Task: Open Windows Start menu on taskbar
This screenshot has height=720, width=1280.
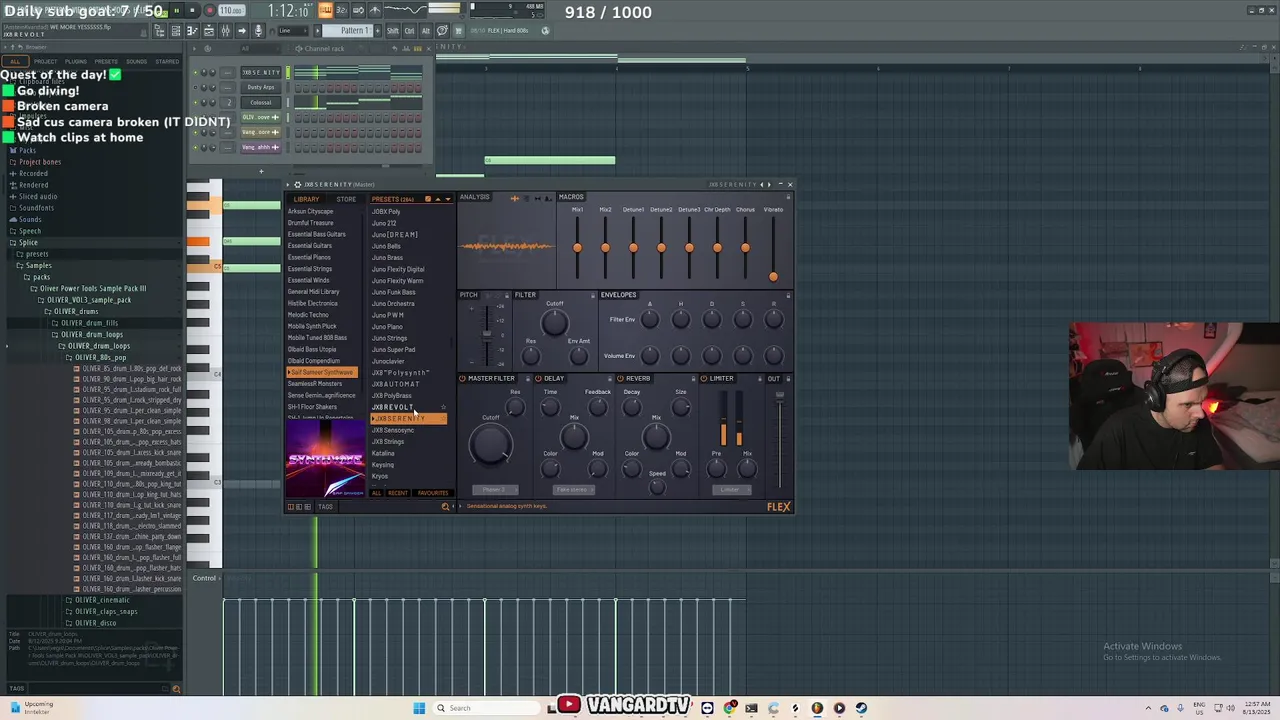Action: [419, 708]
